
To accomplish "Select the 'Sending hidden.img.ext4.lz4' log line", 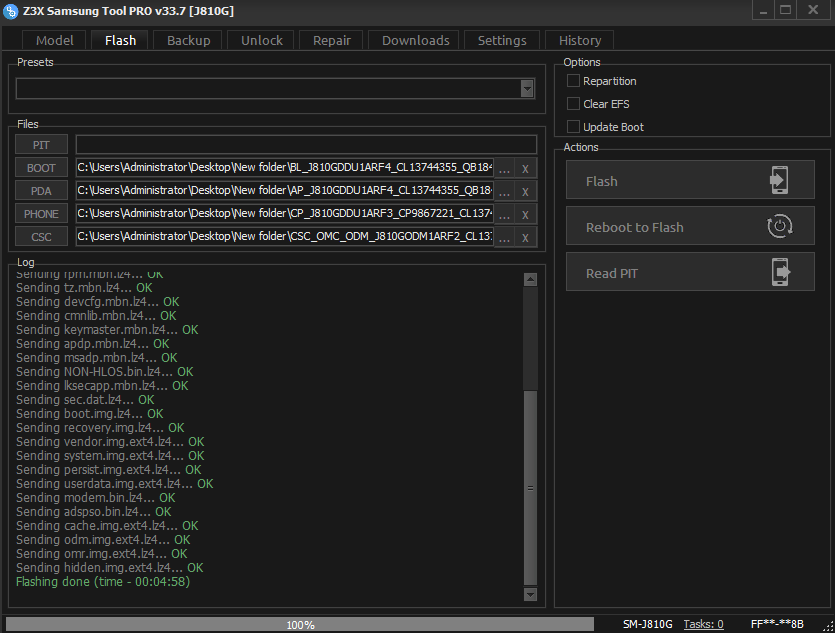I will 110,568.
